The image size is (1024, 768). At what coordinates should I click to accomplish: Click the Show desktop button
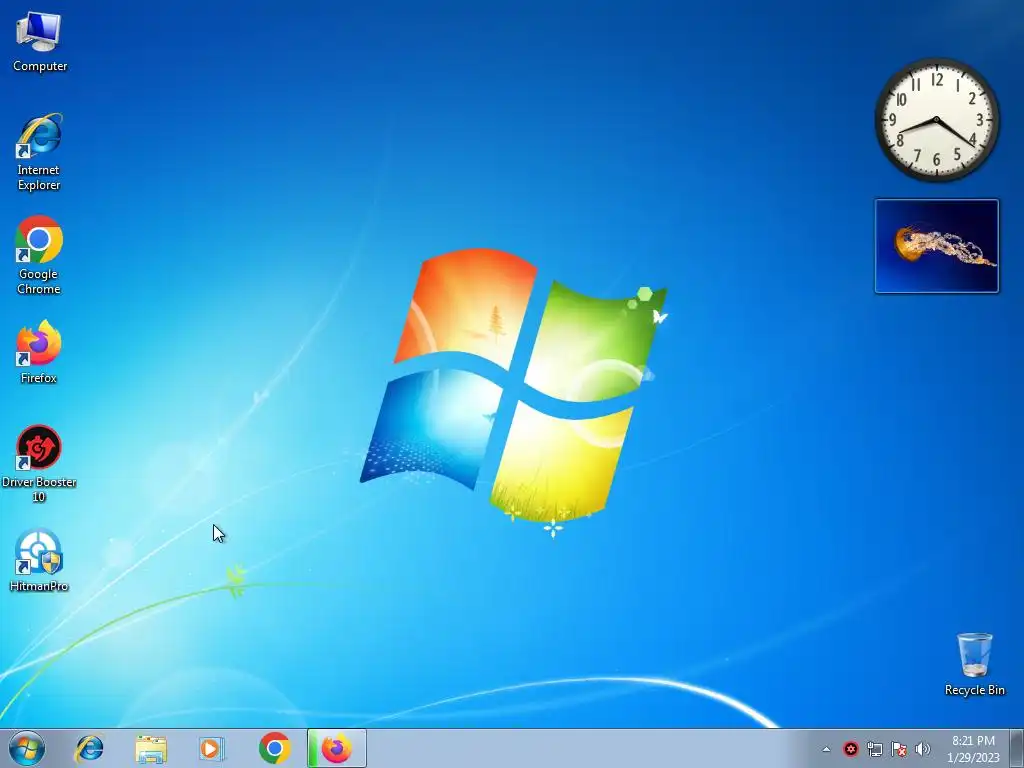pyautogui.click(x=1017, y=749)
